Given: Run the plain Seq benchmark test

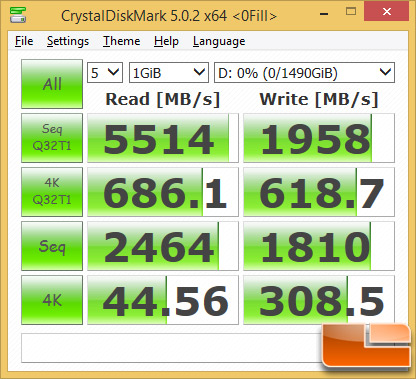Looking at the screenshot, I should coord(52,246).
